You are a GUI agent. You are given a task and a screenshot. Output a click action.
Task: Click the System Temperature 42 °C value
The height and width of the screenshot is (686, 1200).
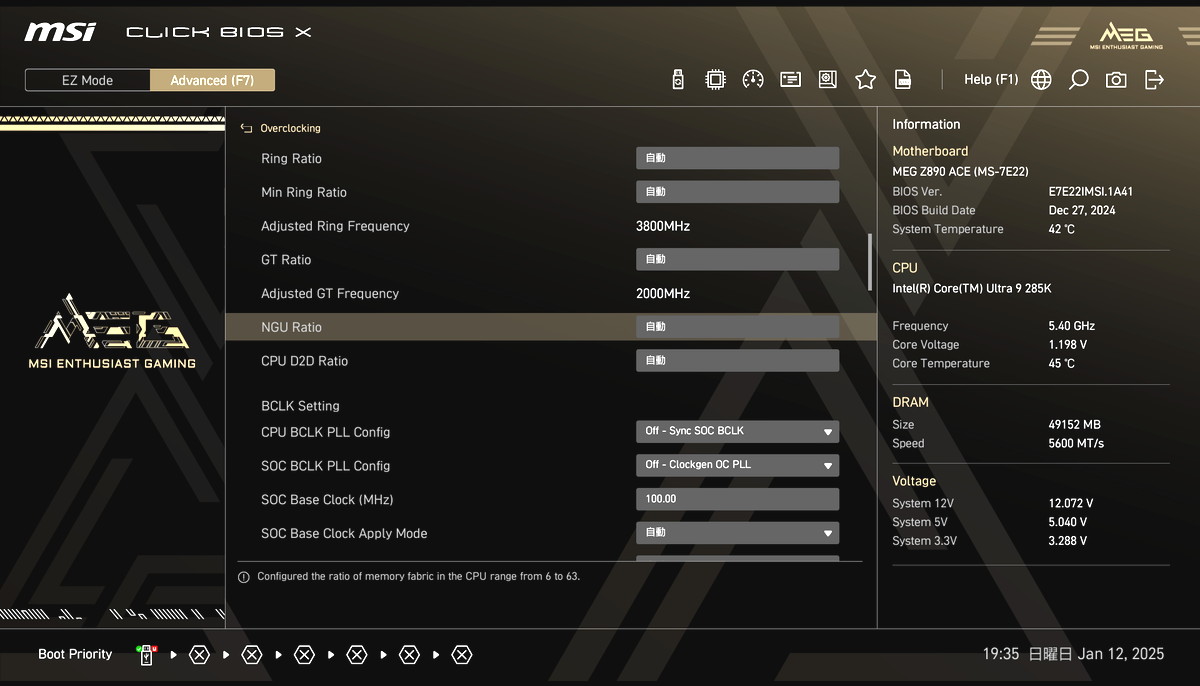tap(1062, 229)
